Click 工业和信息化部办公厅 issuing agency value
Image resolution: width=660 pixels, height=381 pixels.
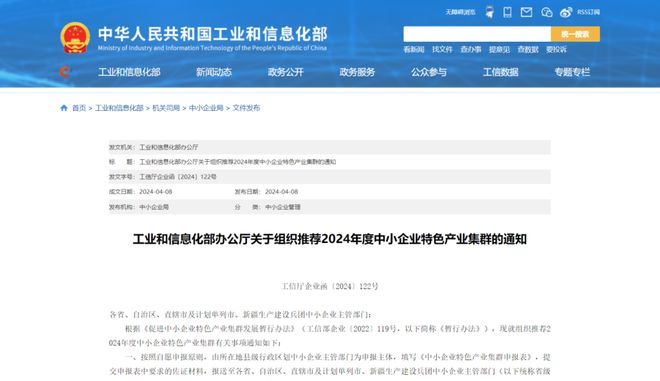[x=168, y=147]
